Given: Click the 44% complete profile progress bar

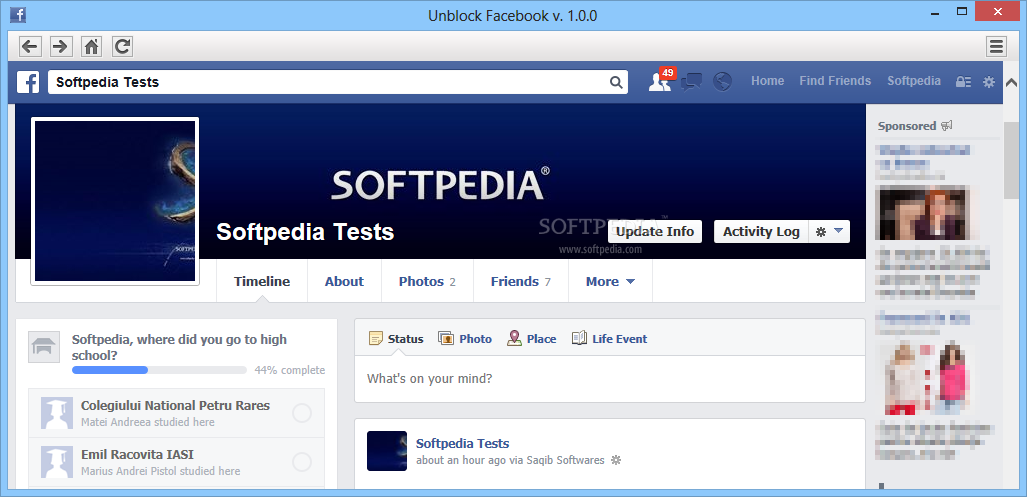Looking at the screenshot, I should (x=159, y=370).
